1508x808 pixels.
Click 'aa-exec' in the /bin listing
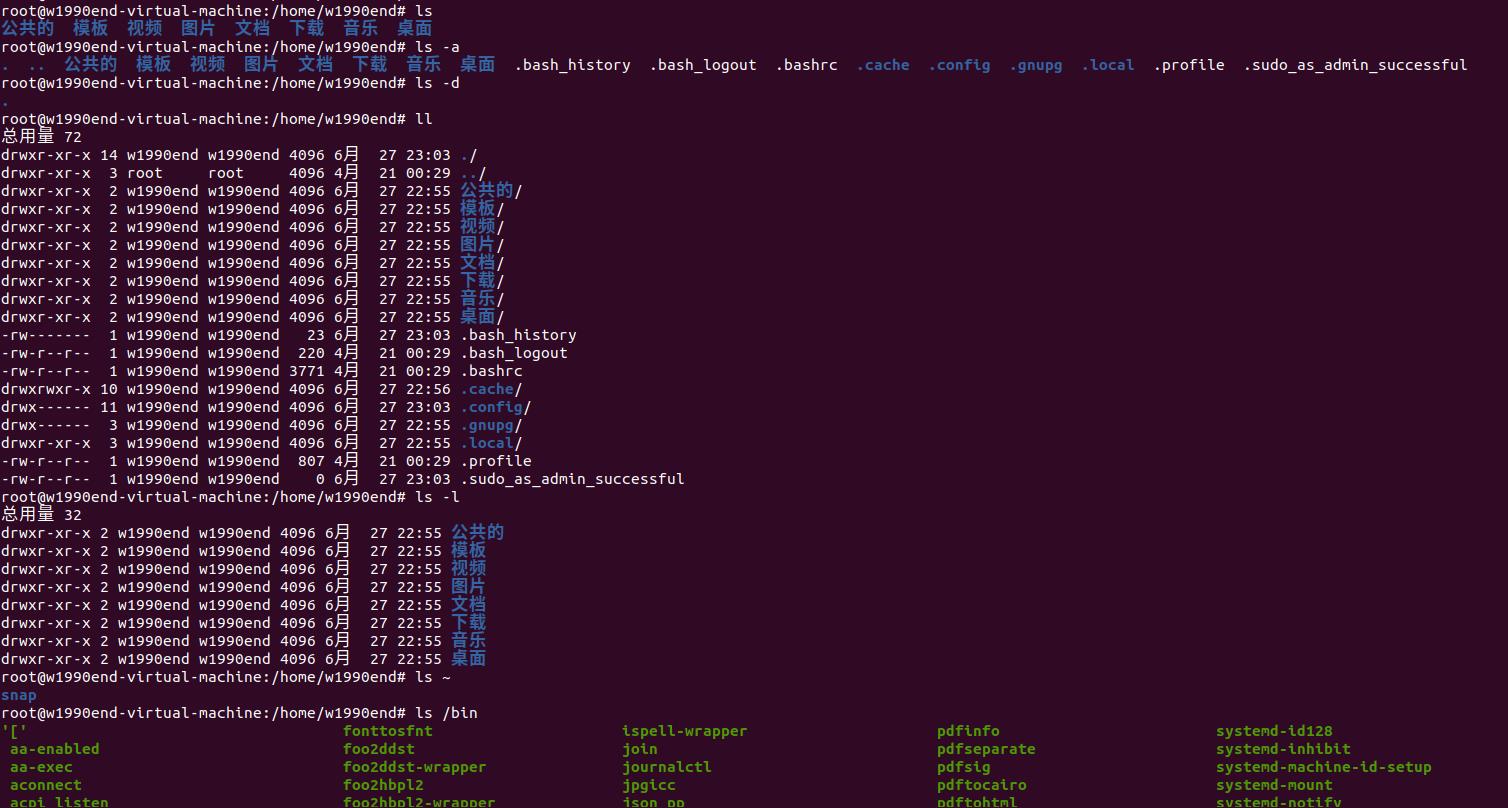coord(41,767)
